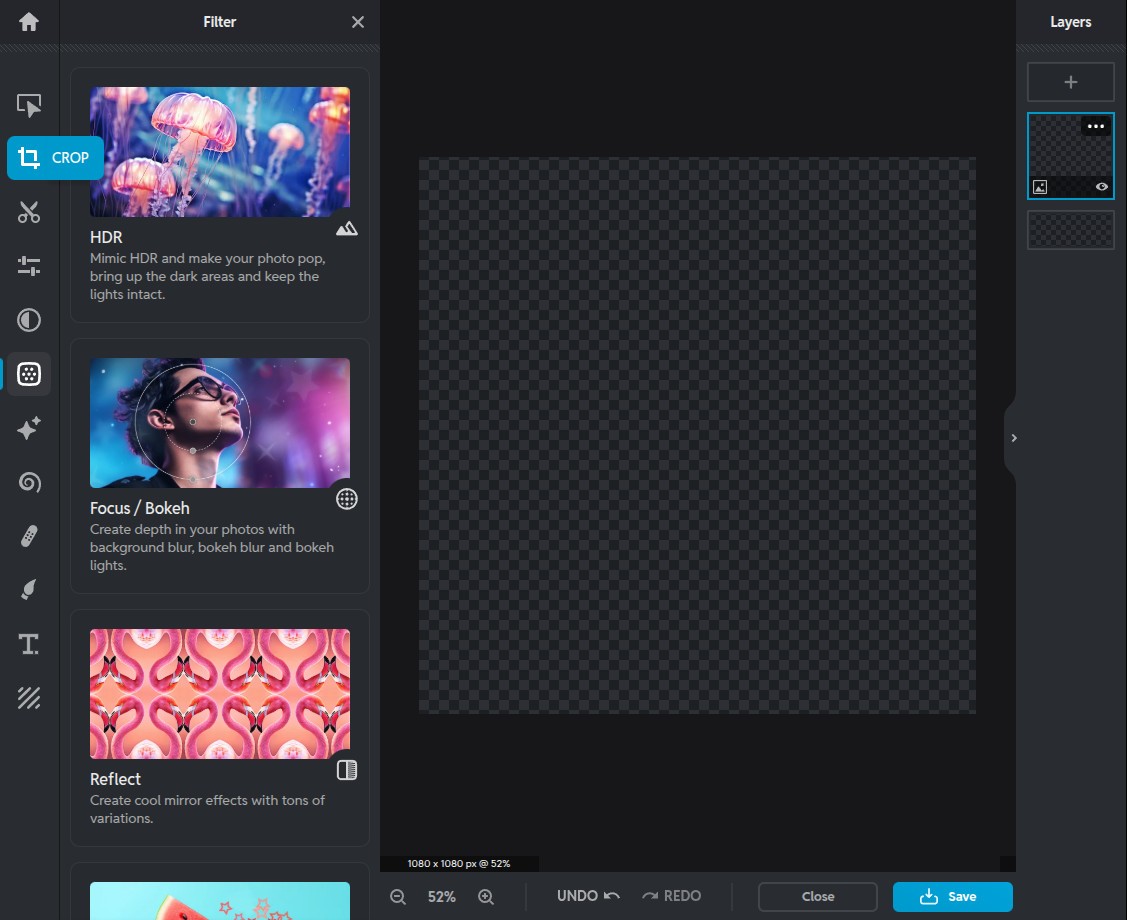Open the Focus / Bokeh filter
The width and height of the screenshot is (1127, 920).
(219, 465)
